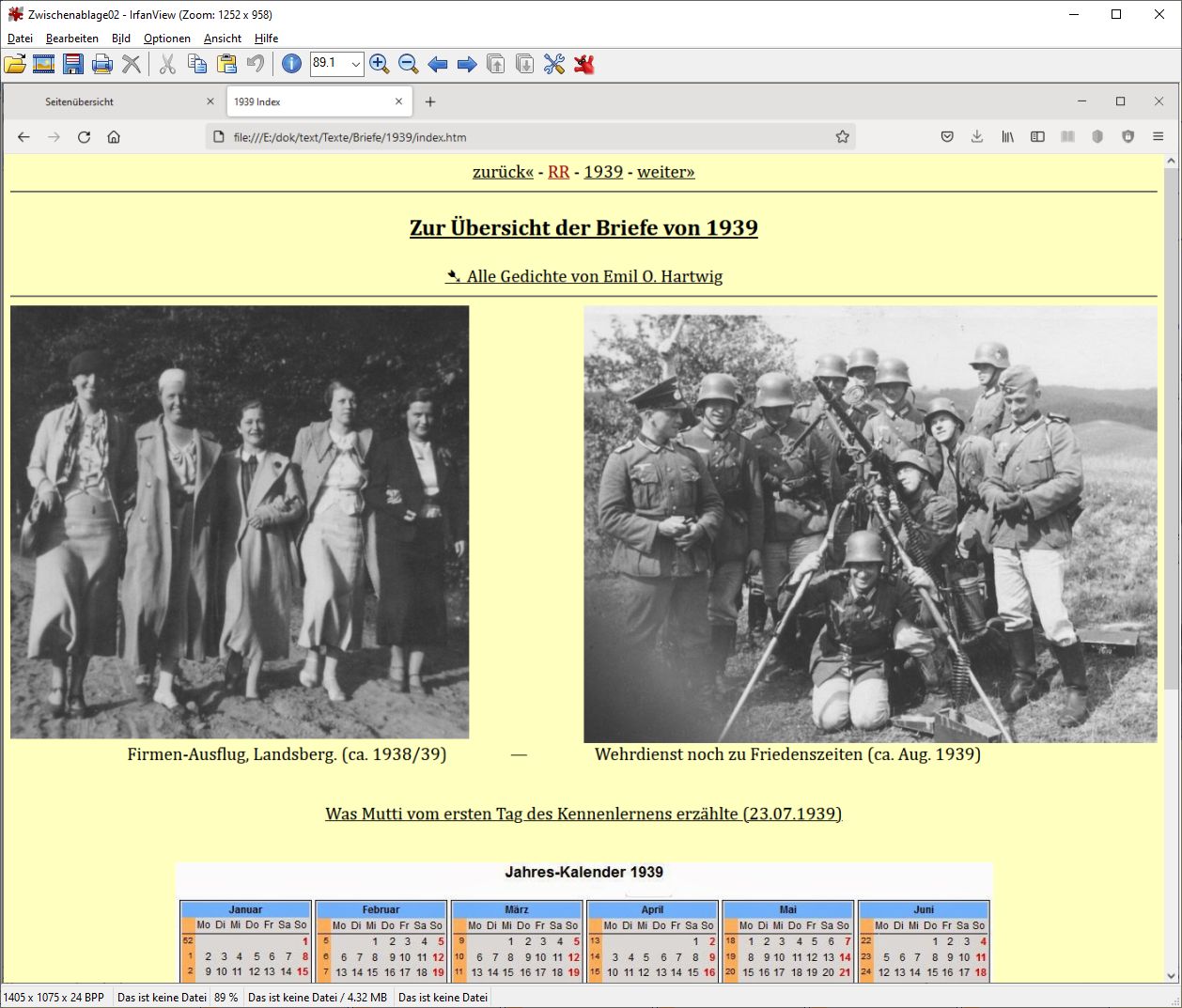Start the slideshow from the toolbar
1182x1008 pixels.
tap(43, 64)
